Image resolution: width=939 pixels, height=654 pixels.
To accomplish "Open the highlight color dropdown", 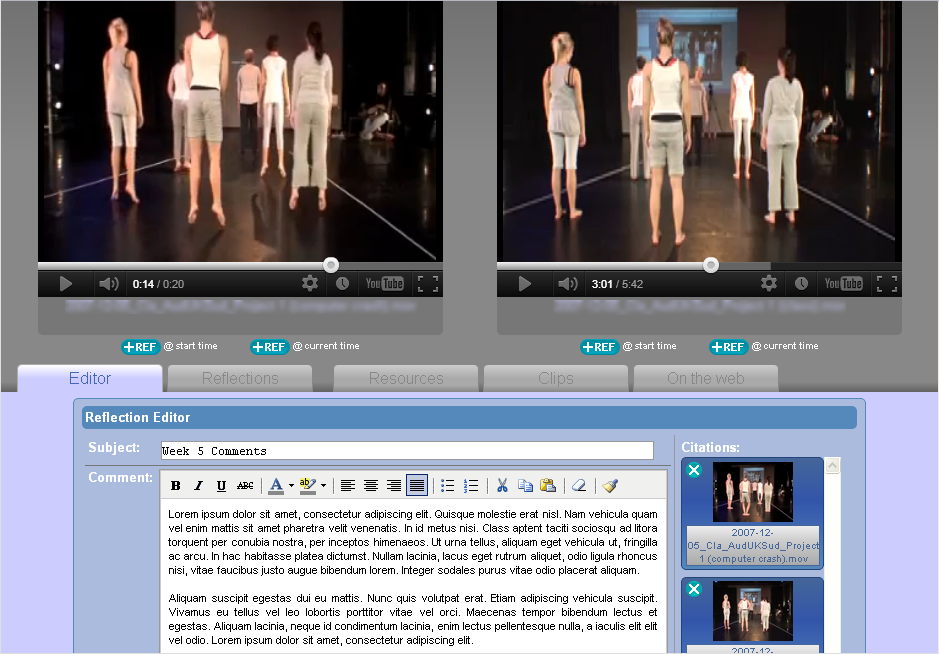I will [323, 485].
